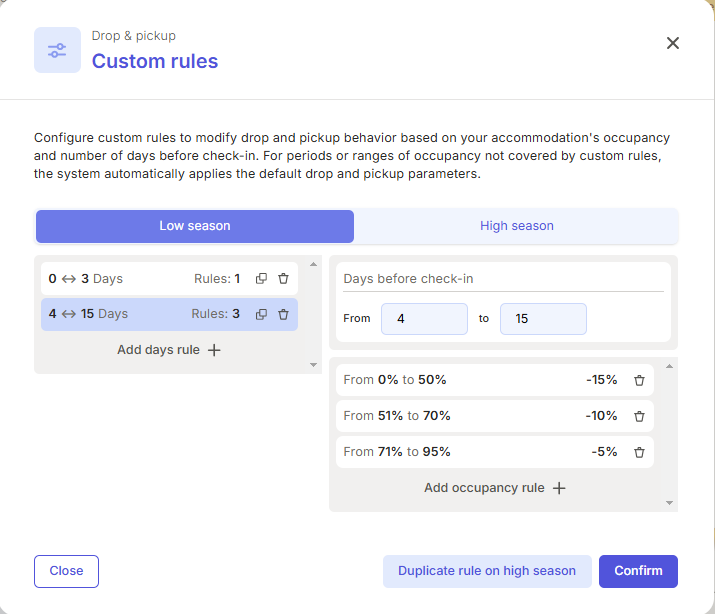
Task: Add a new days rule
Action: 169,350
